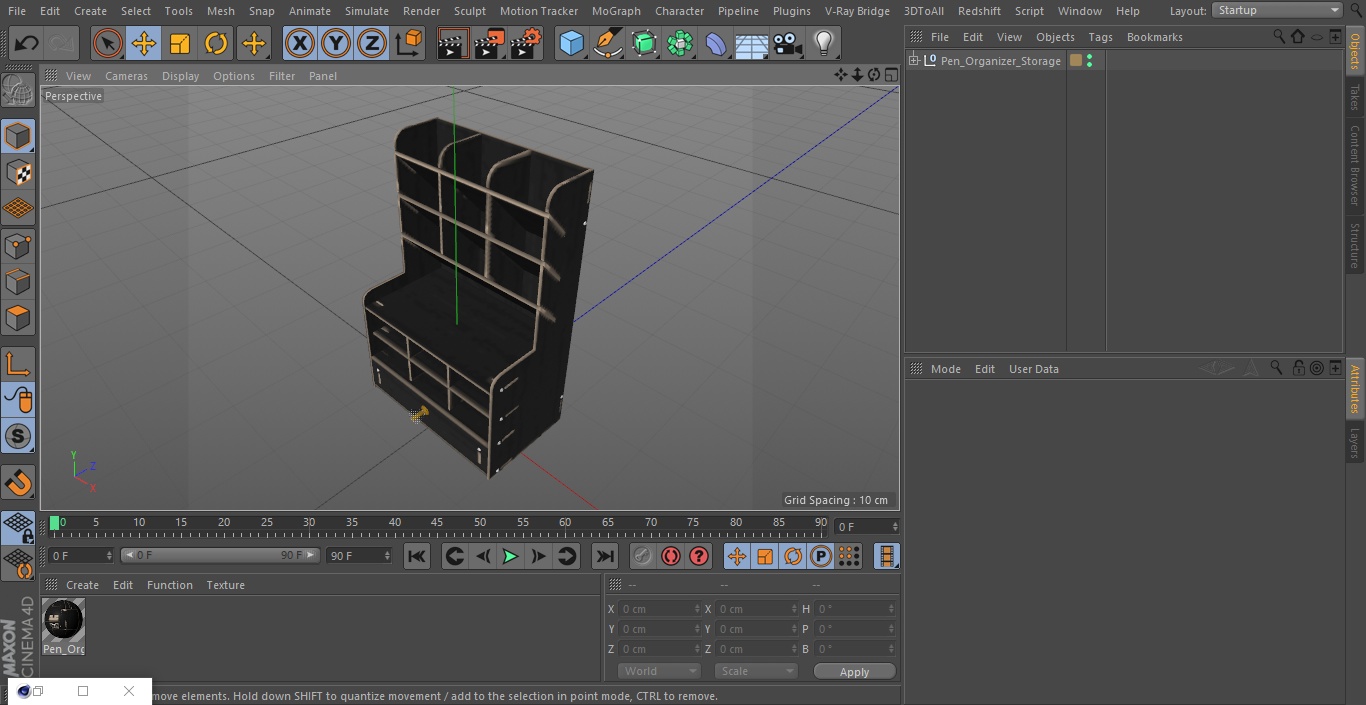This screenshot has height=705, width=1366.
Task: Switch to Texture mode
Action: pyautogui.click(x=18, y=172)
